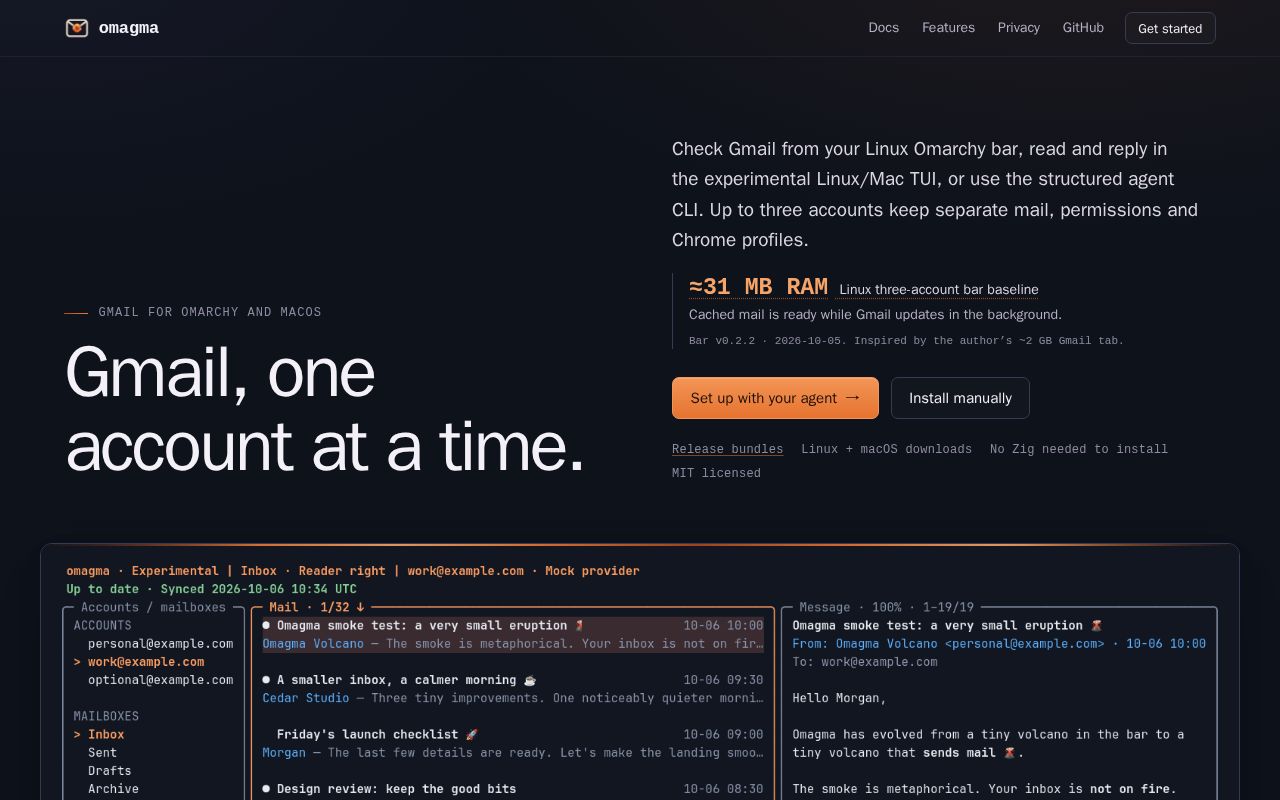This screenshot has height=800, width=1280.
Task: Go to the Features section
Action: (948, 28)
